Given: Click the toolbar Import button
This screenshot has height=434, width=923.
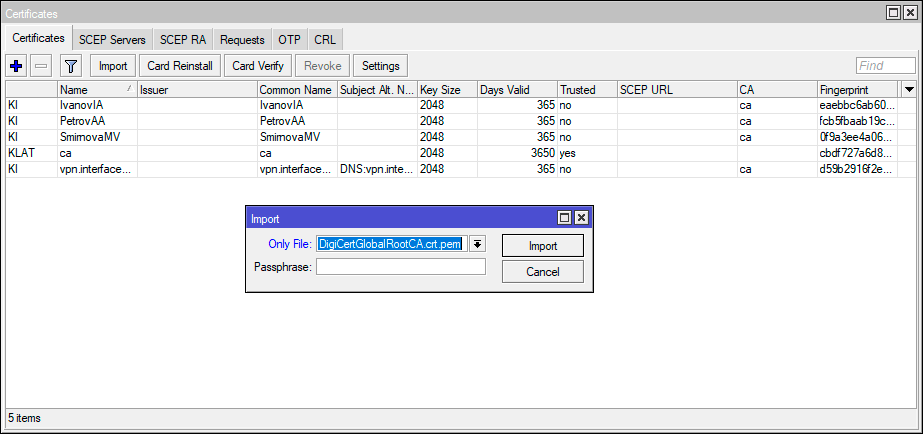Looking at the screenshot, I should coord(113,66).
